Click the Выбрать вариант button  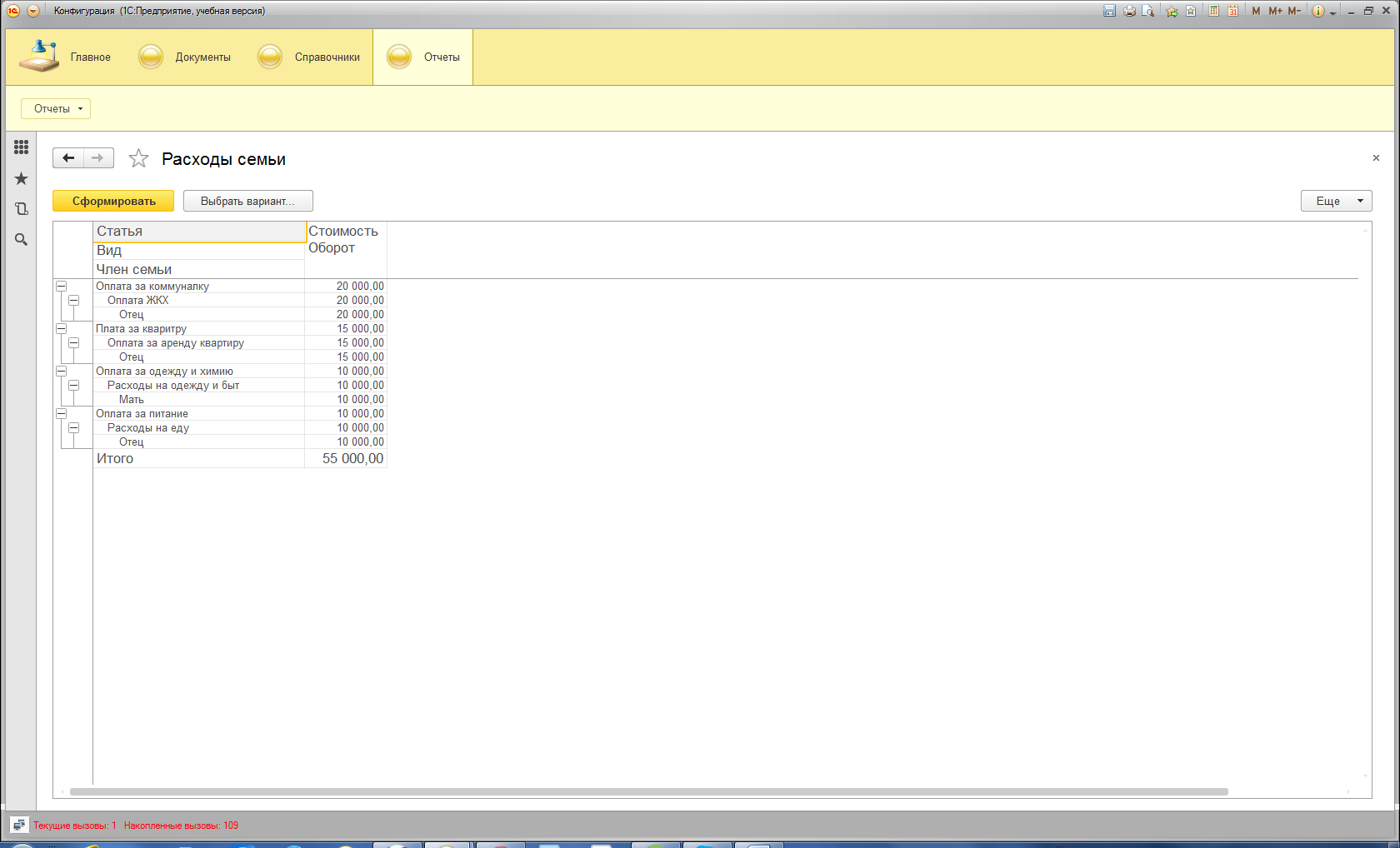(247, 201)
